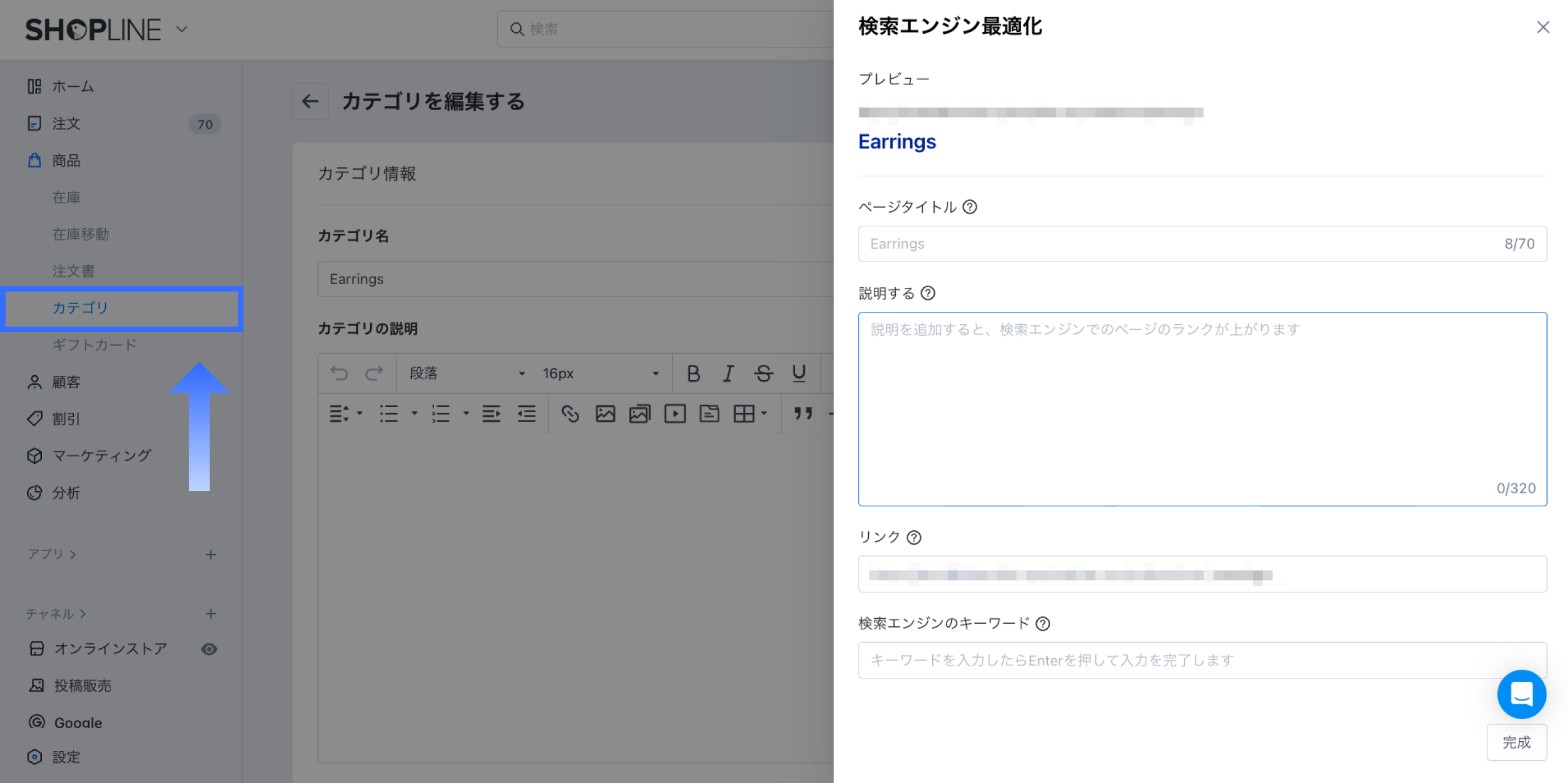Open 投稿販売 in the sidebar

click(82, 686)
